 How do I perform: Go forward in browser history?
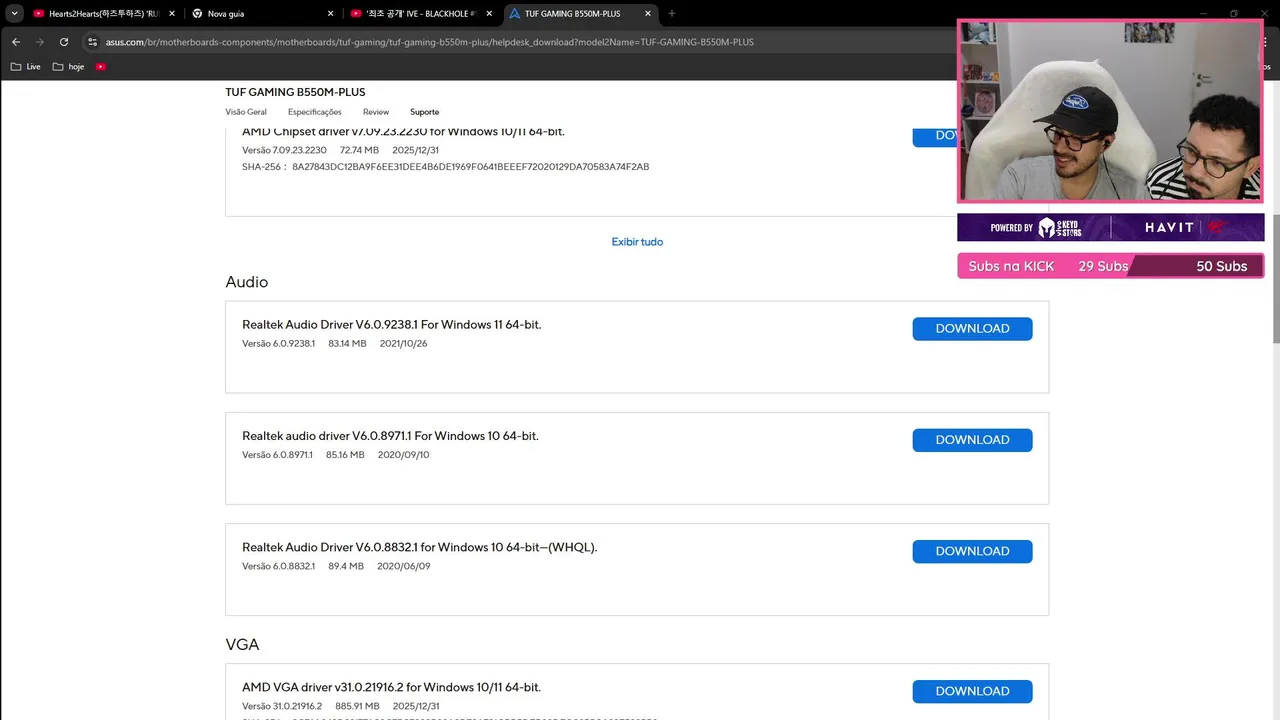point(40,42)
